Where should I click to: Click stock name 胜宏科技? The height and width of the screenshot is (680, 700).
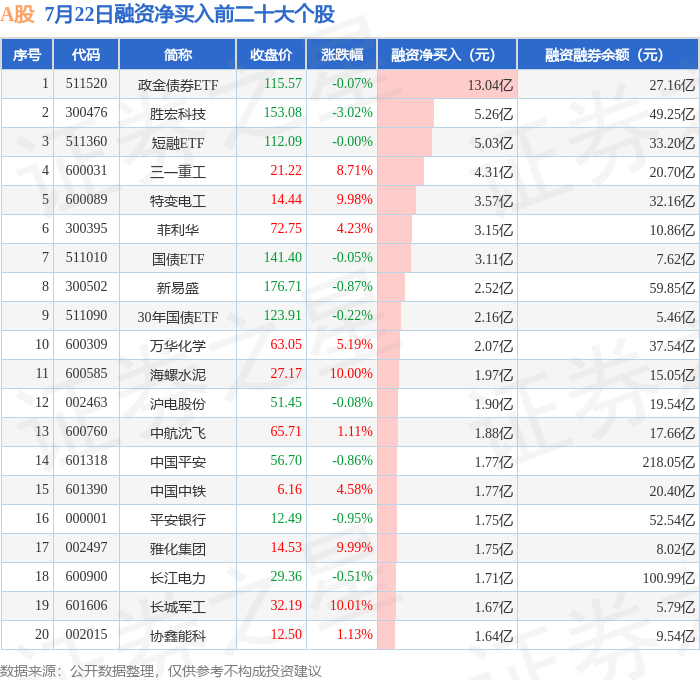click(x=178, y=113)
